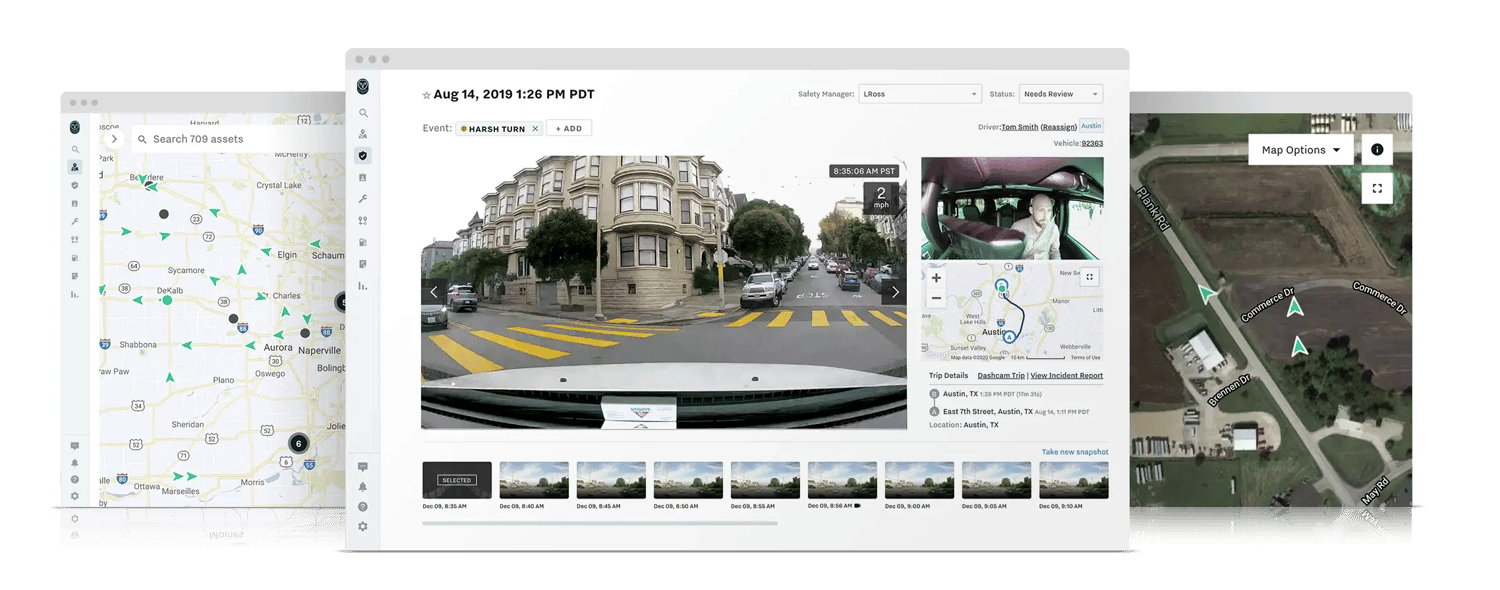
Task: Select the Dec 09, 8:50 AM snapshot
Action: (x=688, y=480)
